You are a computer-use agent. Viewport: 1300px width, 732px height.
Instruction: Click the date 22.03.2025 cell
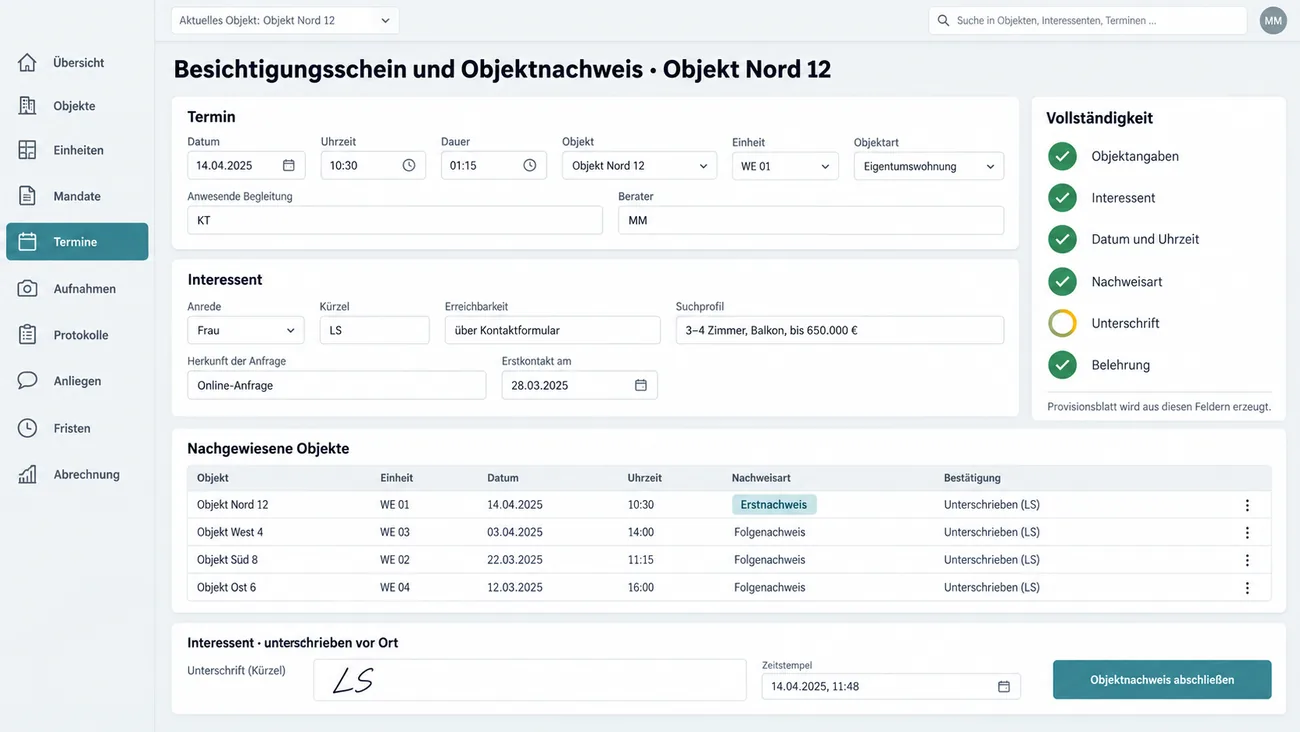515,560
